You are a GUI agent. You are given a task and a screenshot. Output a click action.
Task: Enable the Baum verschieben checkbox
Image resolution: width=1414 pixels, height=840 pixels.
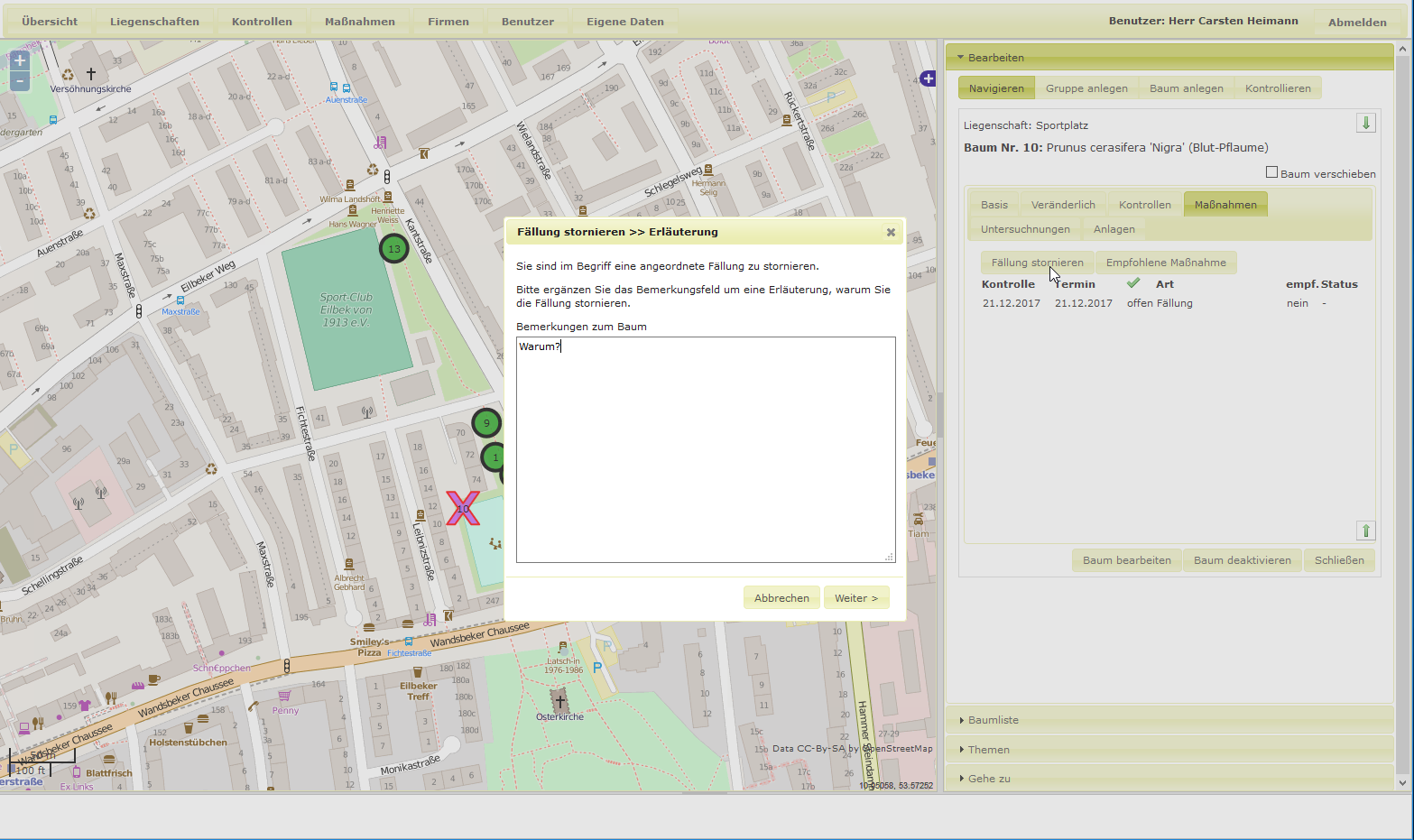pos(1271,172)
